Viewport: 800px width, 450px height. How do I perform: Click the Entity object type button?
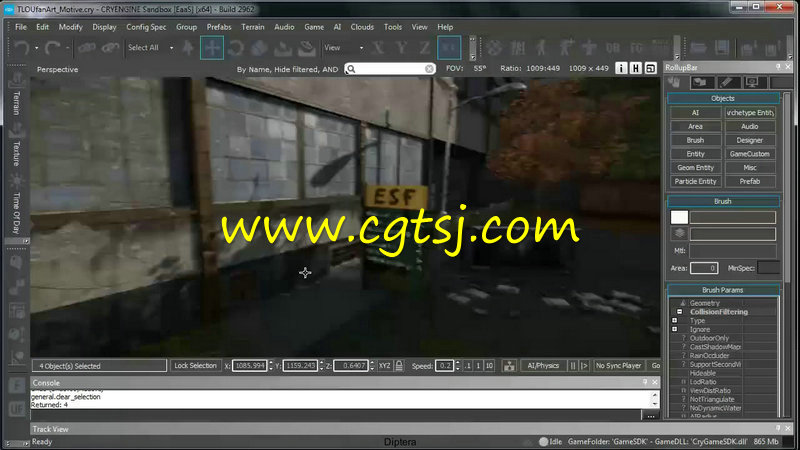click(695, 154)
